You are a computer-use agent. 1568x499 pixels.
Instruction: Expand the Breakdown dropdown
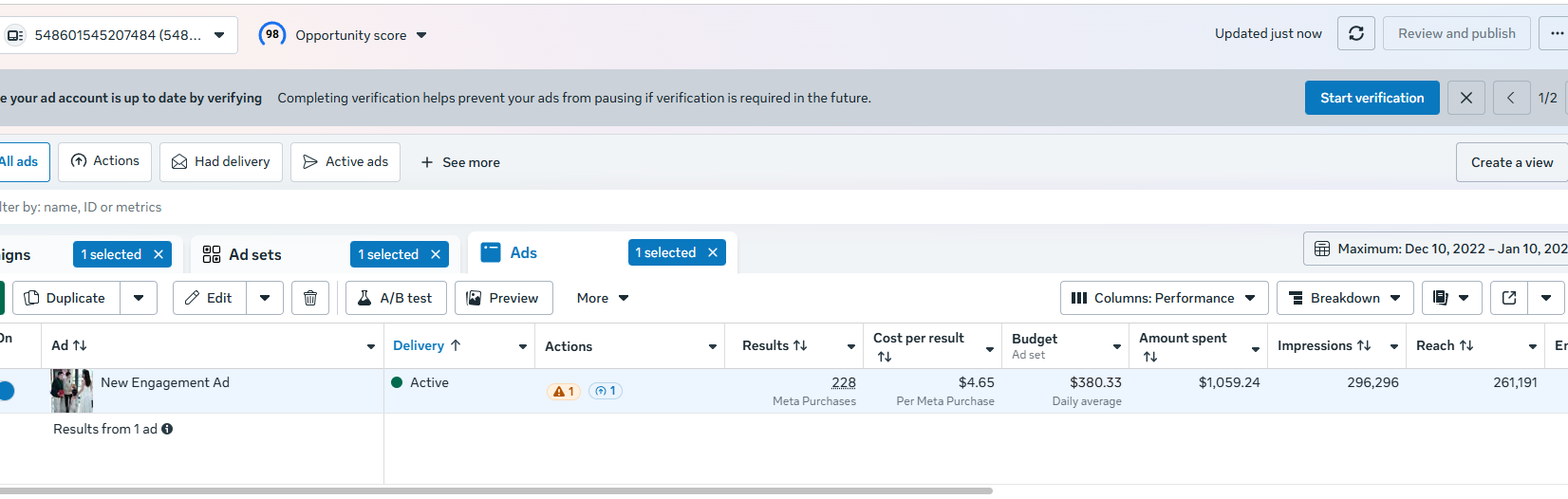click(x=1345, y=298)
